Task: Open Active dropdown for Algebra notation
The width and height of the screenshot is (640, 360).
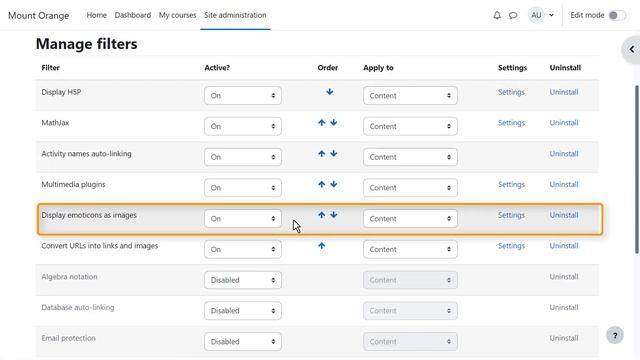Action: pyautogui.click(x=243, y=280)
